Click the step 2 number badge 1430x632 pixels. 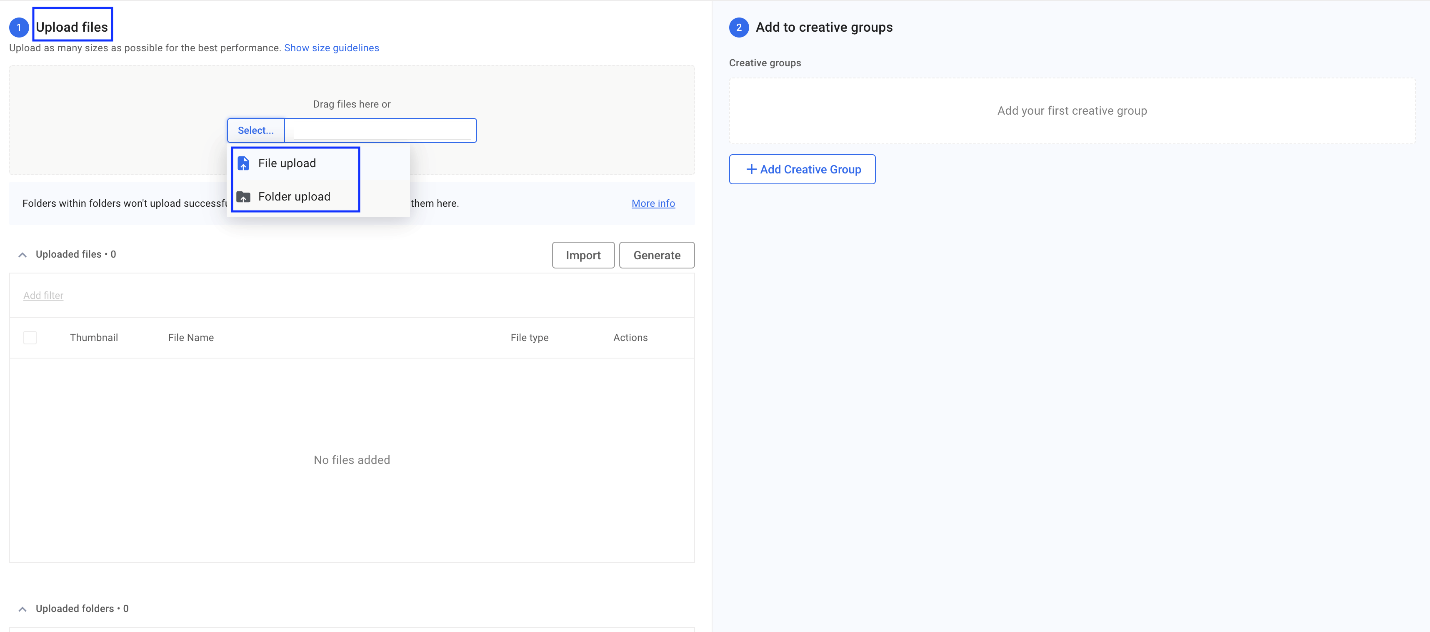[x=739, y=28]
